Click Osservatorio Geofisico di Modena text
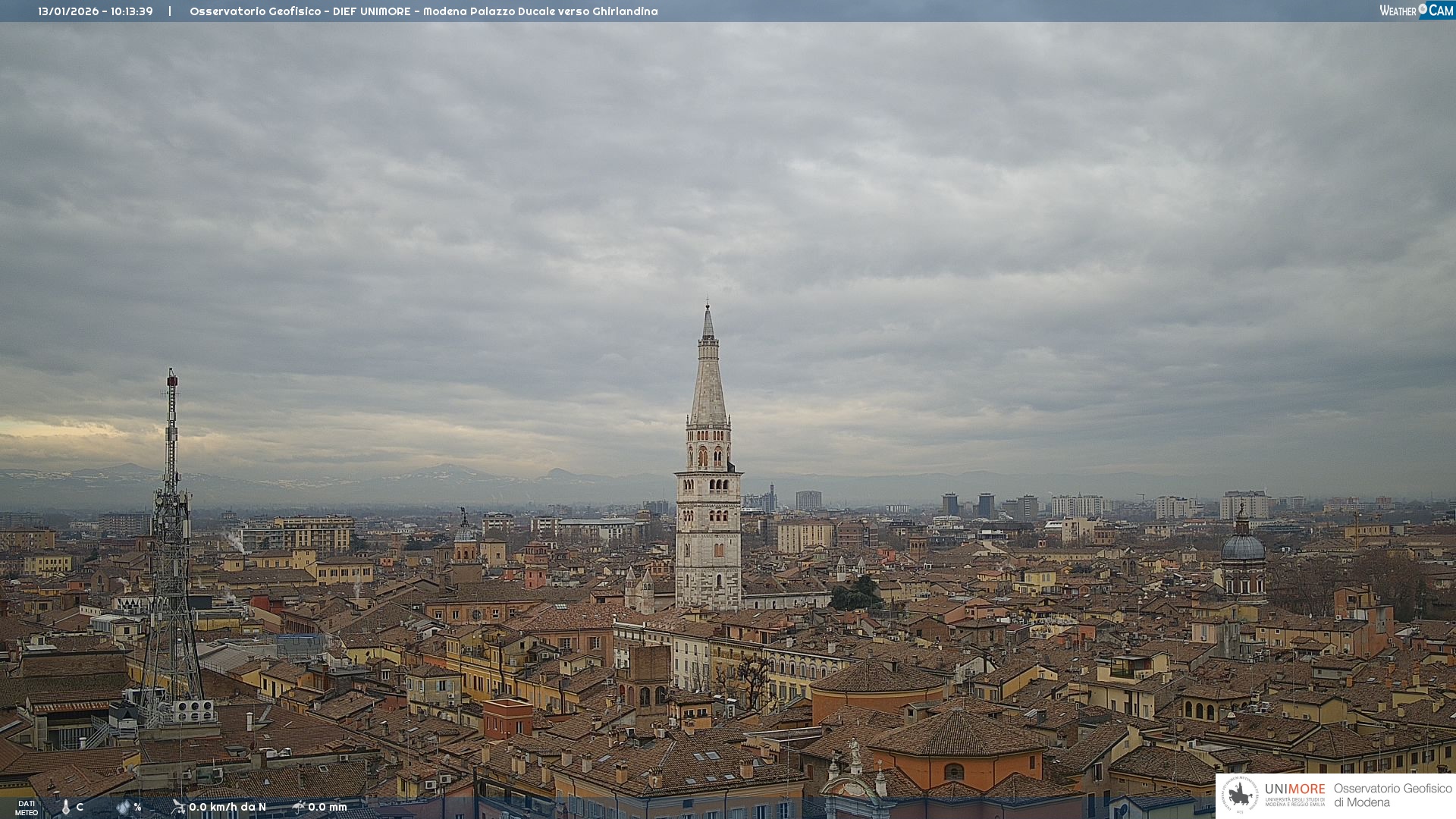 pos(1392,795)
